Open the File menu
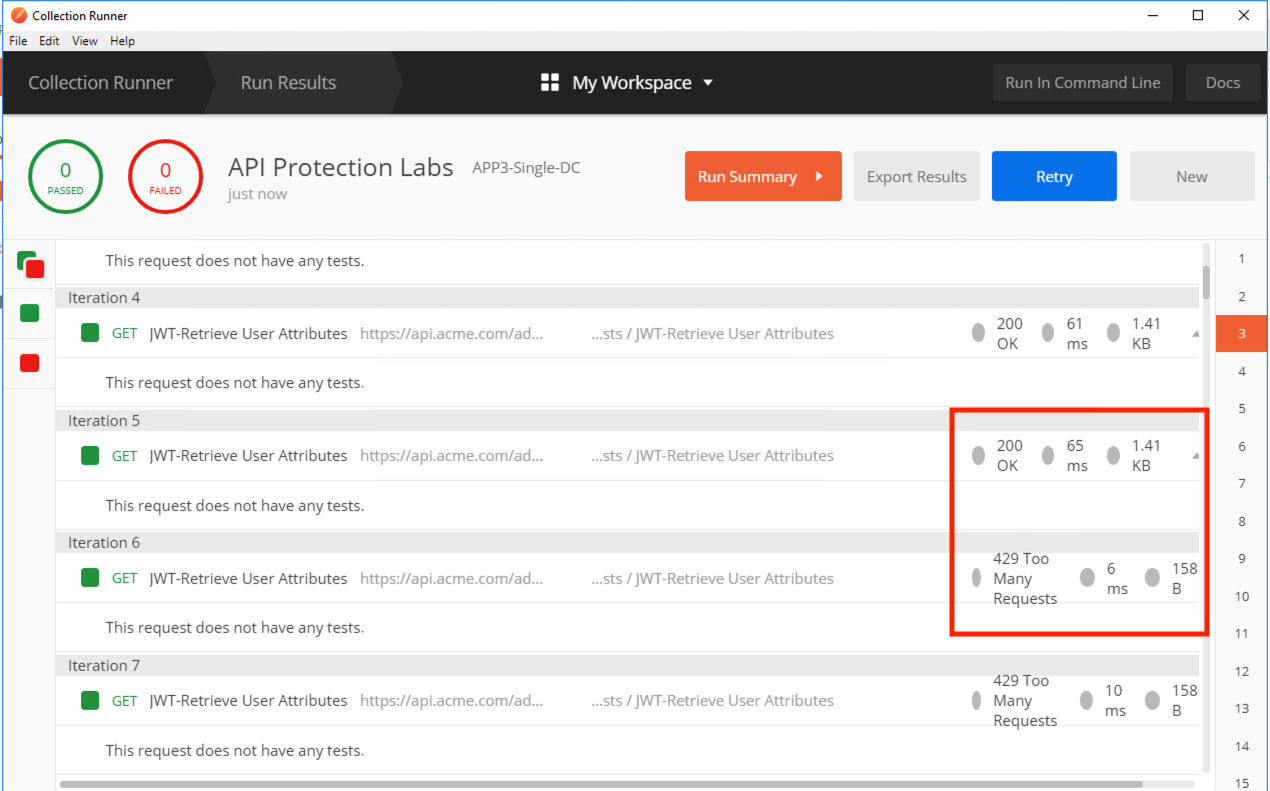This screenshot has height=791, width=1270. [x=18, y=41]
